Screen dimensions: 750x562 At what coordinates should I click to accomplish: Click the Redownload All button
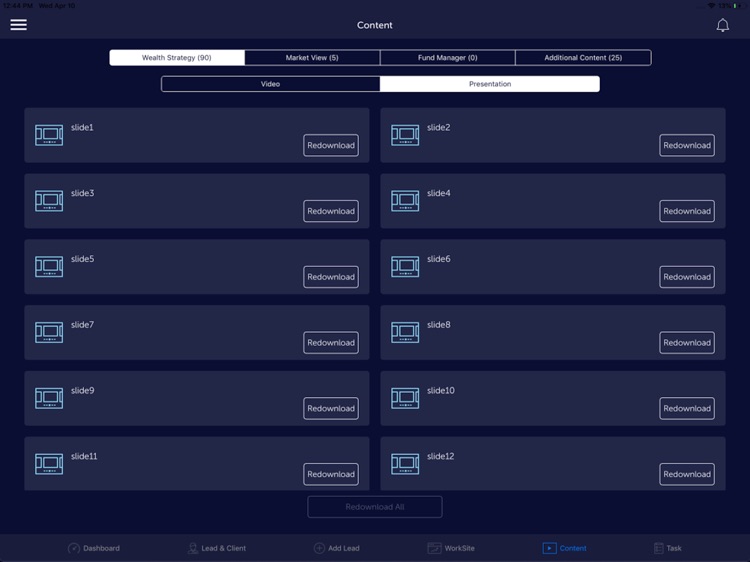tap(375, 507)
